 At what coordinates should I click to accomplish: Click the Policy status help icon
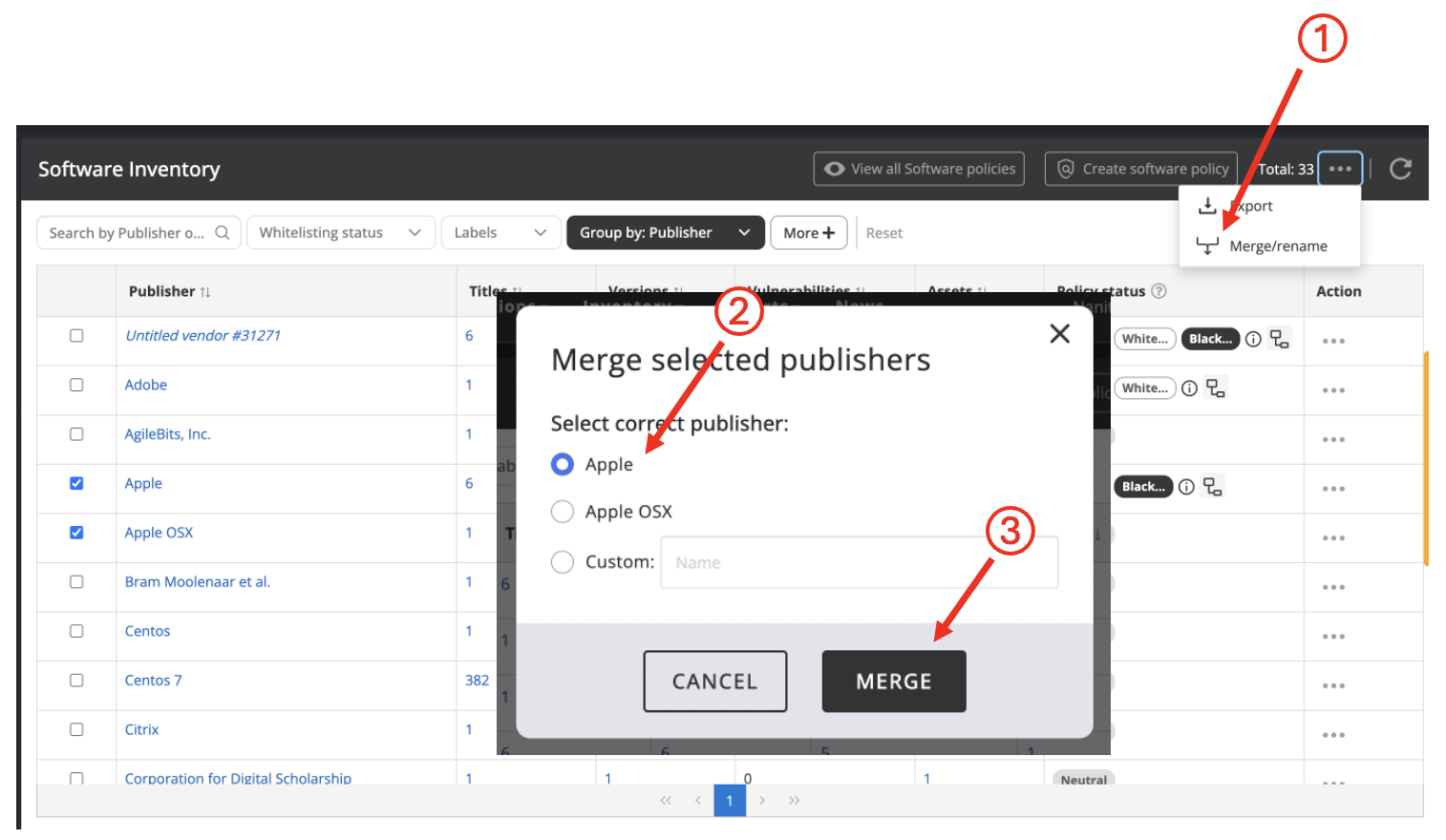(1159, 291)
